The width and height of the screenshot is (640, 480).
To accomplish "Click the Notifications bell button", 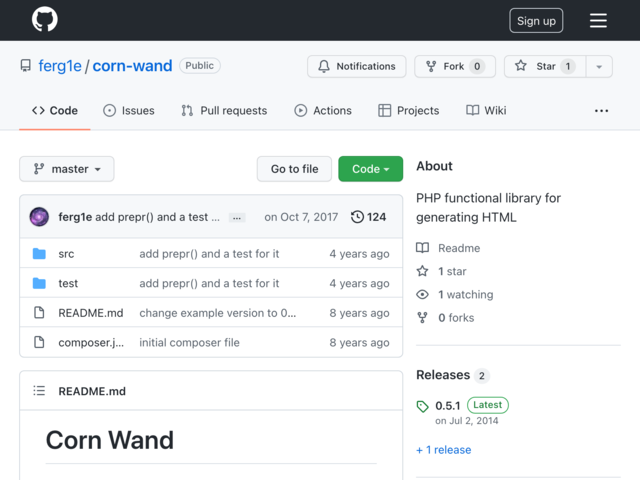I will (356, 66).
